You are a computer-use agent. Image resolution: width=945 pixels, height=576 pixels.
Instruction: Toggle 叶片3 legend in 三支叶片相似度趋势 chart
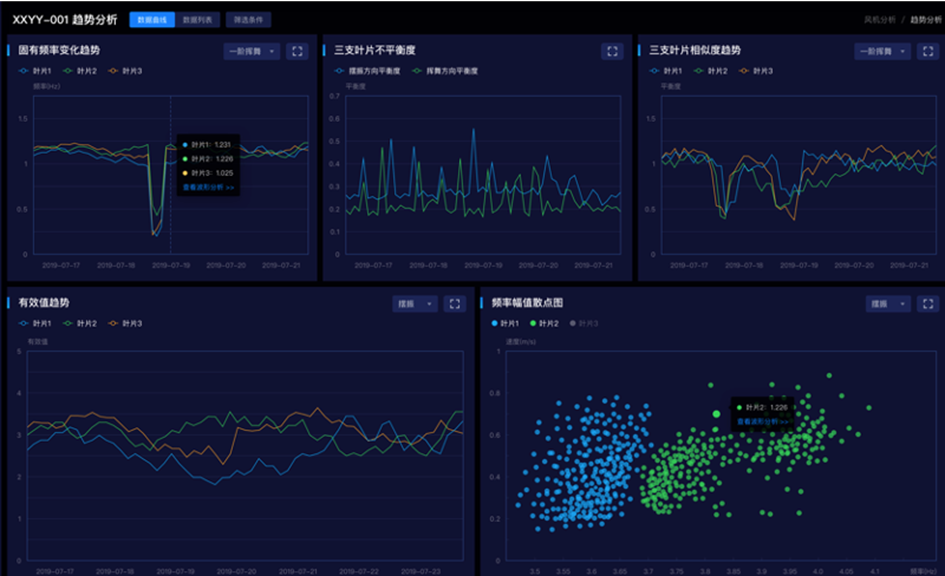tap(756, 71)
